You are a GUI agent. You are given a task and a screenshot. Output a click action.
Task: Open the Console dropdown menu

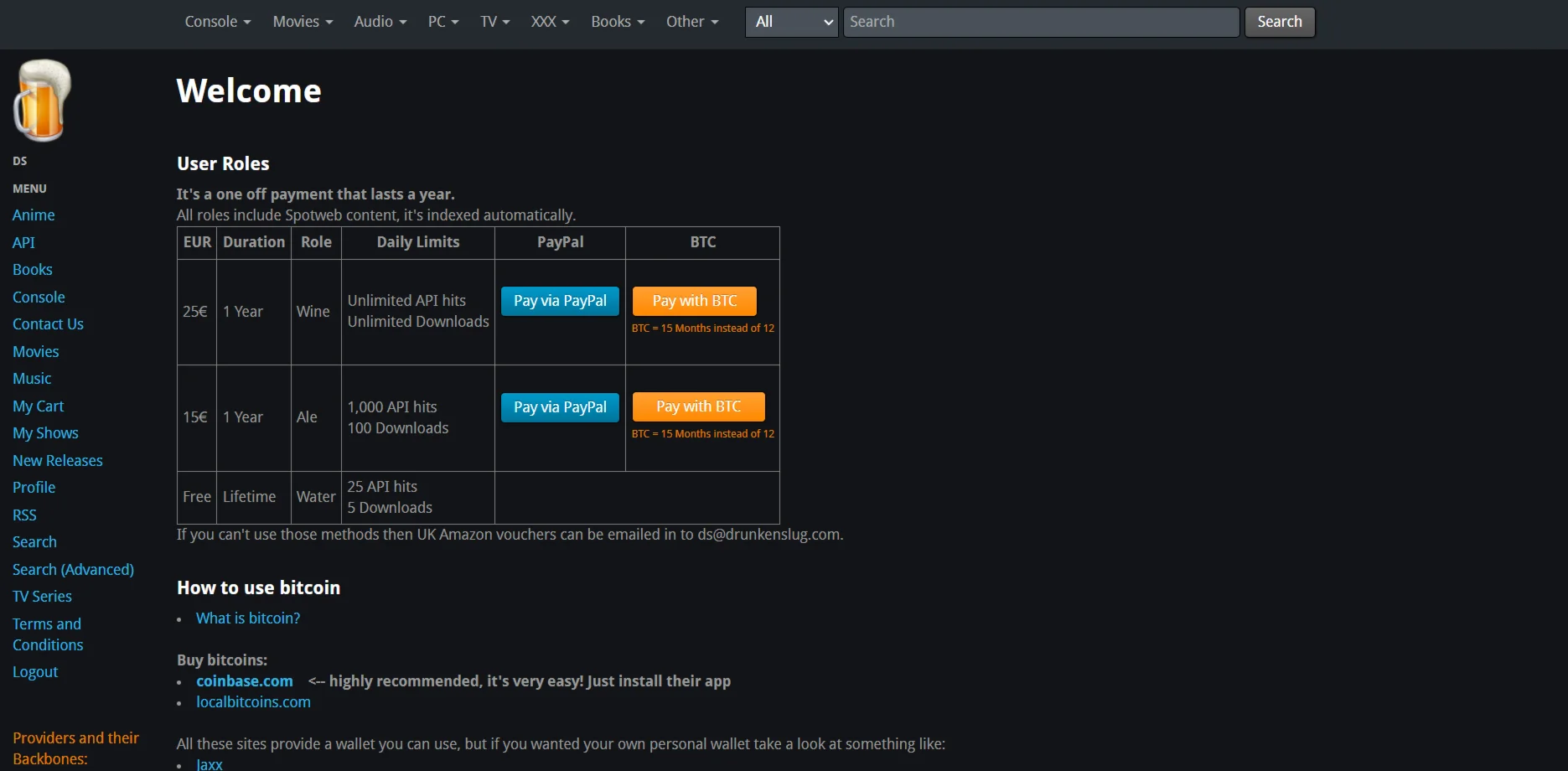point(217,22)
